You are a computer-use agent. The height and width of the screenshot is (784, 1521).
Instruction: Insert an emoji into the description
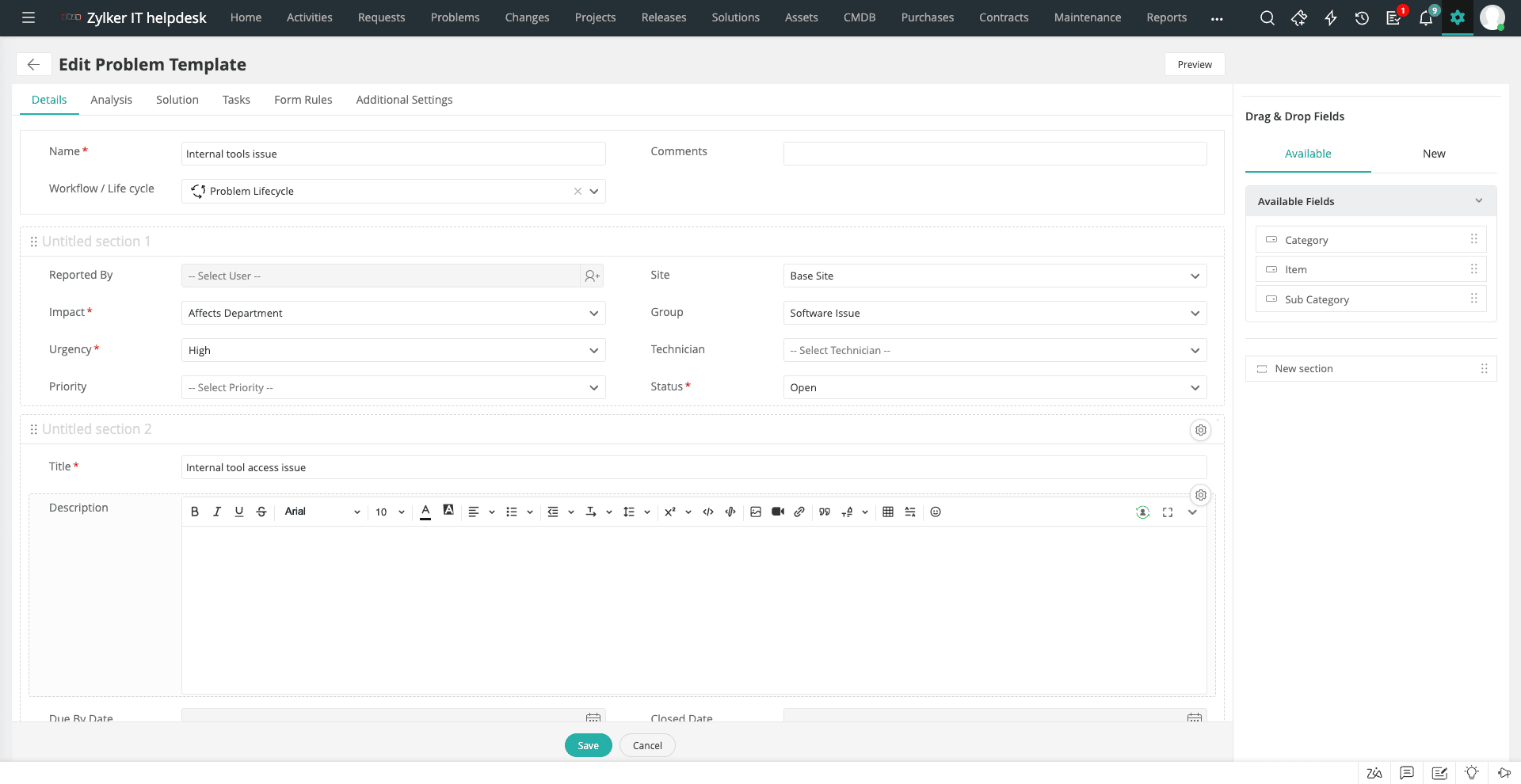click(936, 512)
